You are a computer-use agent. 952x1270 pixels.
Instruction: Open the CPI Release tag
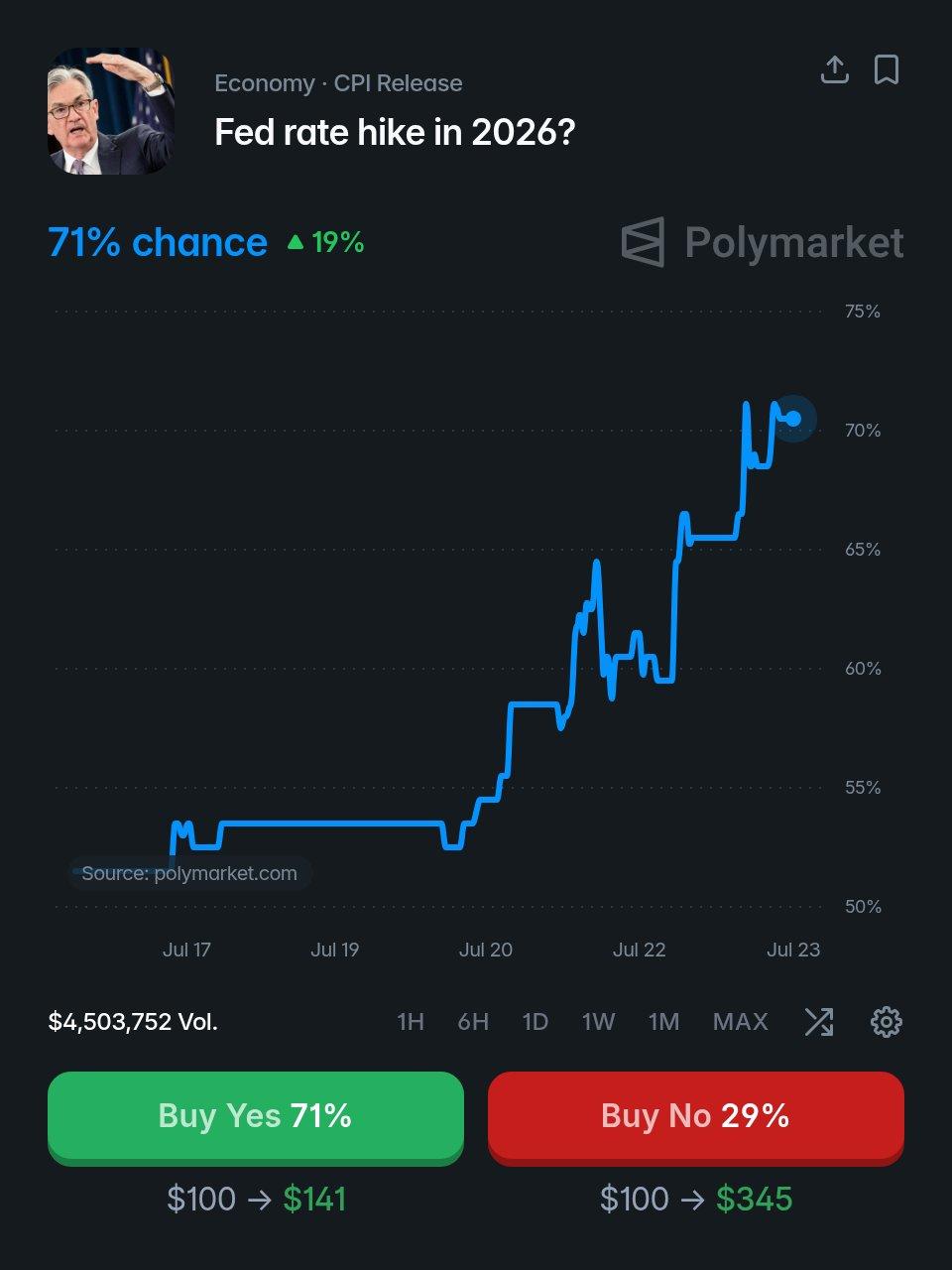pyautogui.click(x=398, y=83)
